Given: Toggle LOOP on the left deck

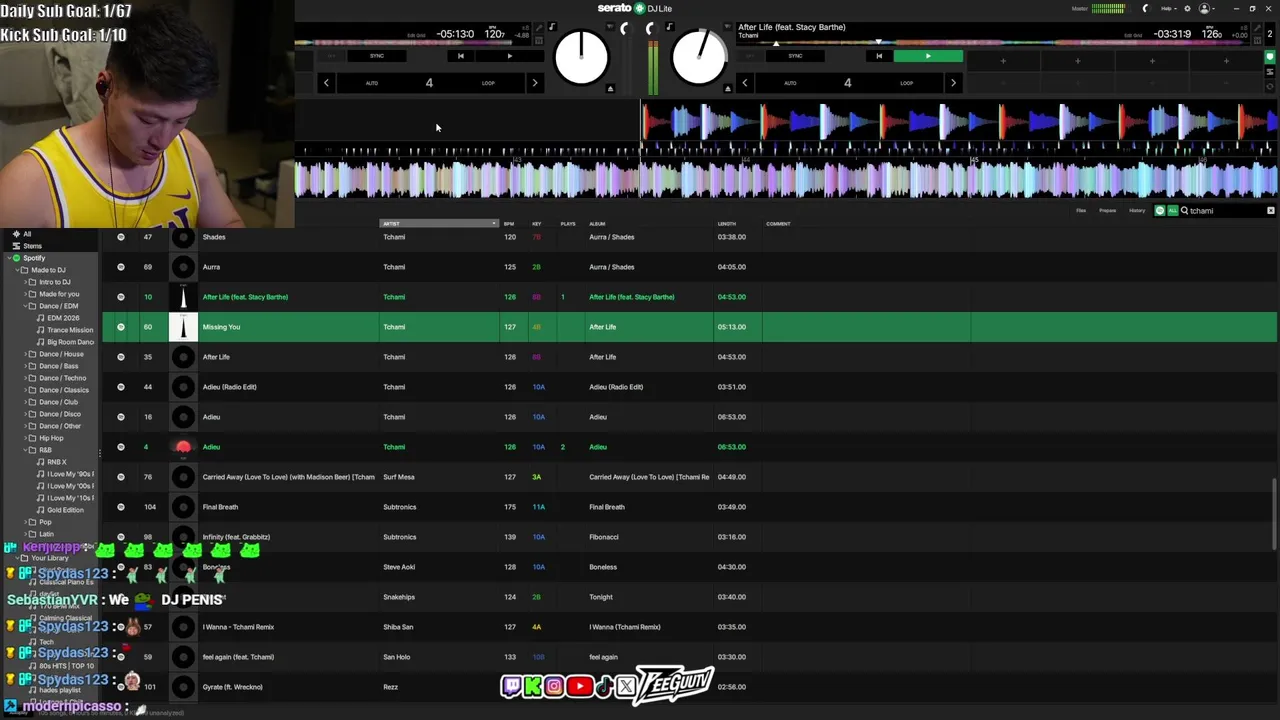Looking at the screenshot, I should (488, 83).
